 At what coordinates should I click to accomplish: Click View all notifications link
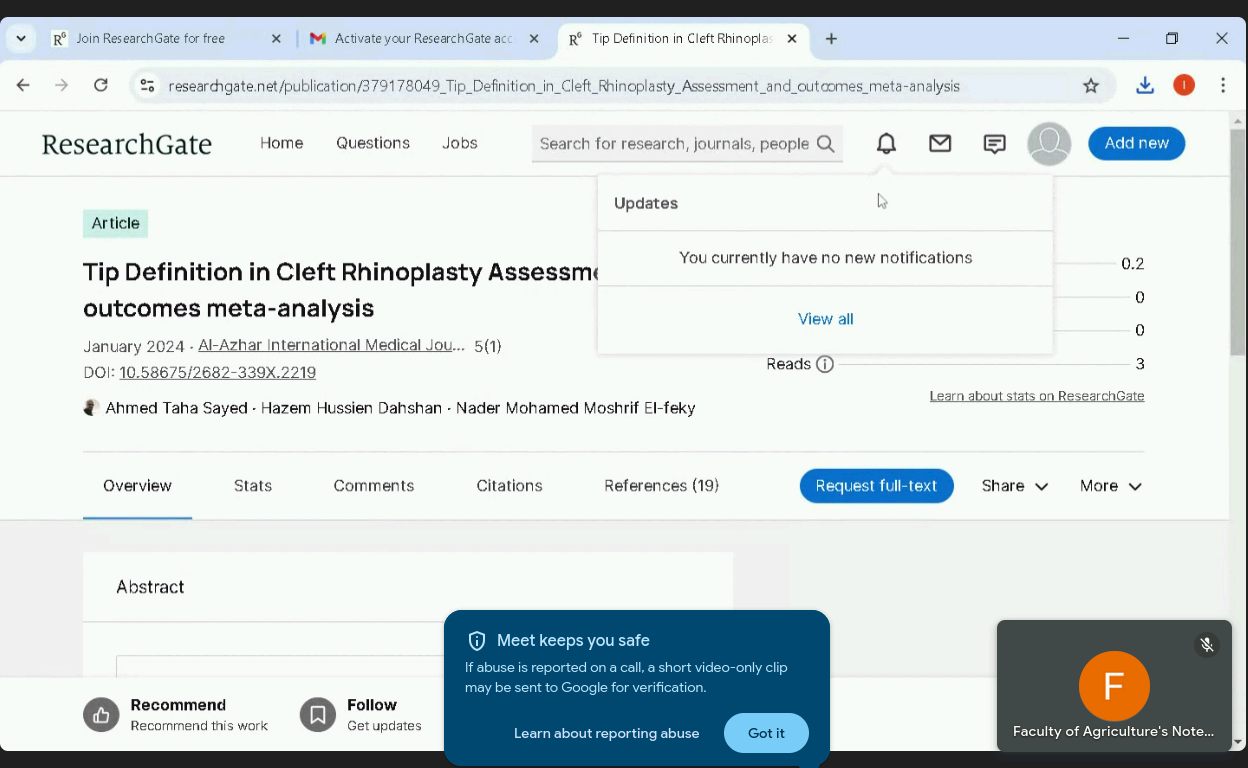(x=825, y=319)
